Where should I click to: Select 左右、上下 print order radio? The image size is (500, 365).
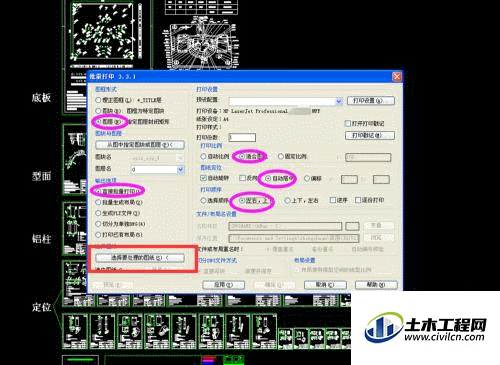(242, 201)
